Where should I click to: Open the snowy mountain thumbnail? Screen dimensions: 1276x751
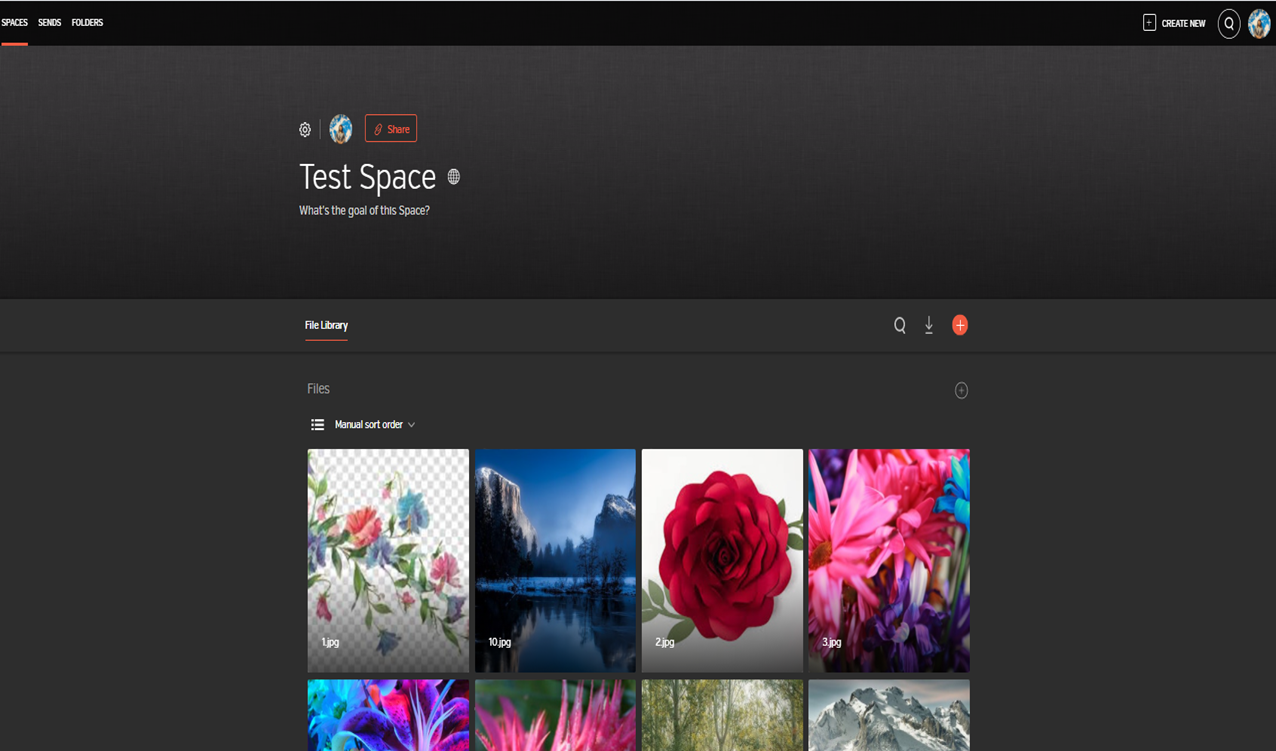click(x=889, y=715)
